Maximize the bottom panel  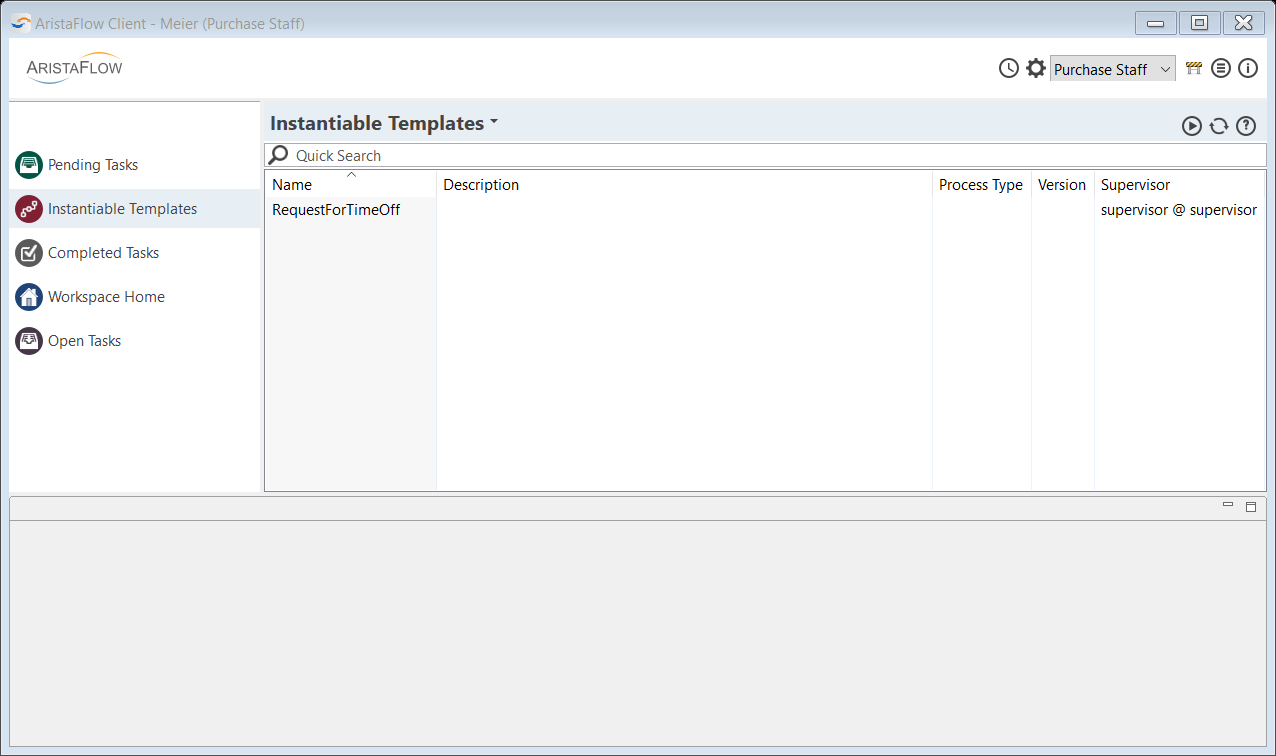tap(1250, 507)
